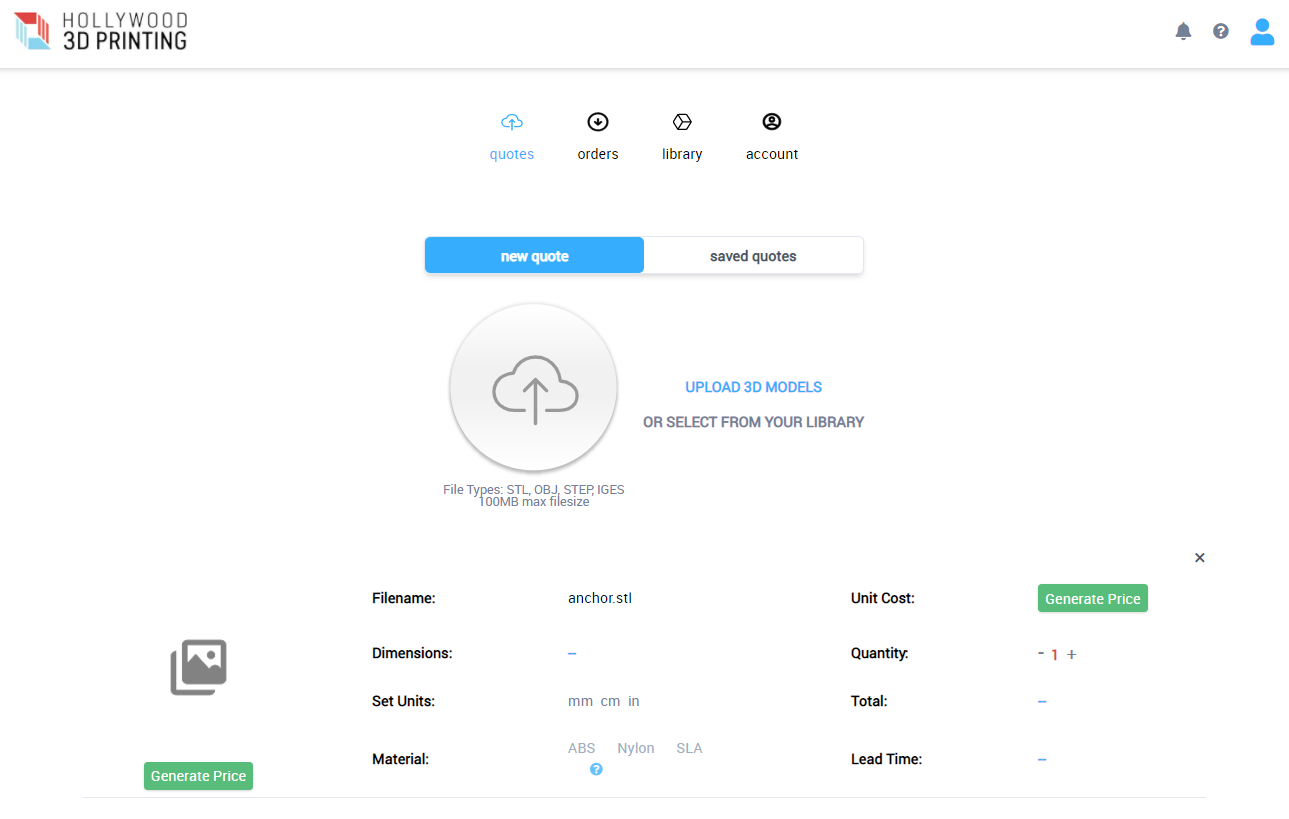Viewport: 1289px width, 819px height.
Task: Choose SLA material
Action: tap(689, 748)
